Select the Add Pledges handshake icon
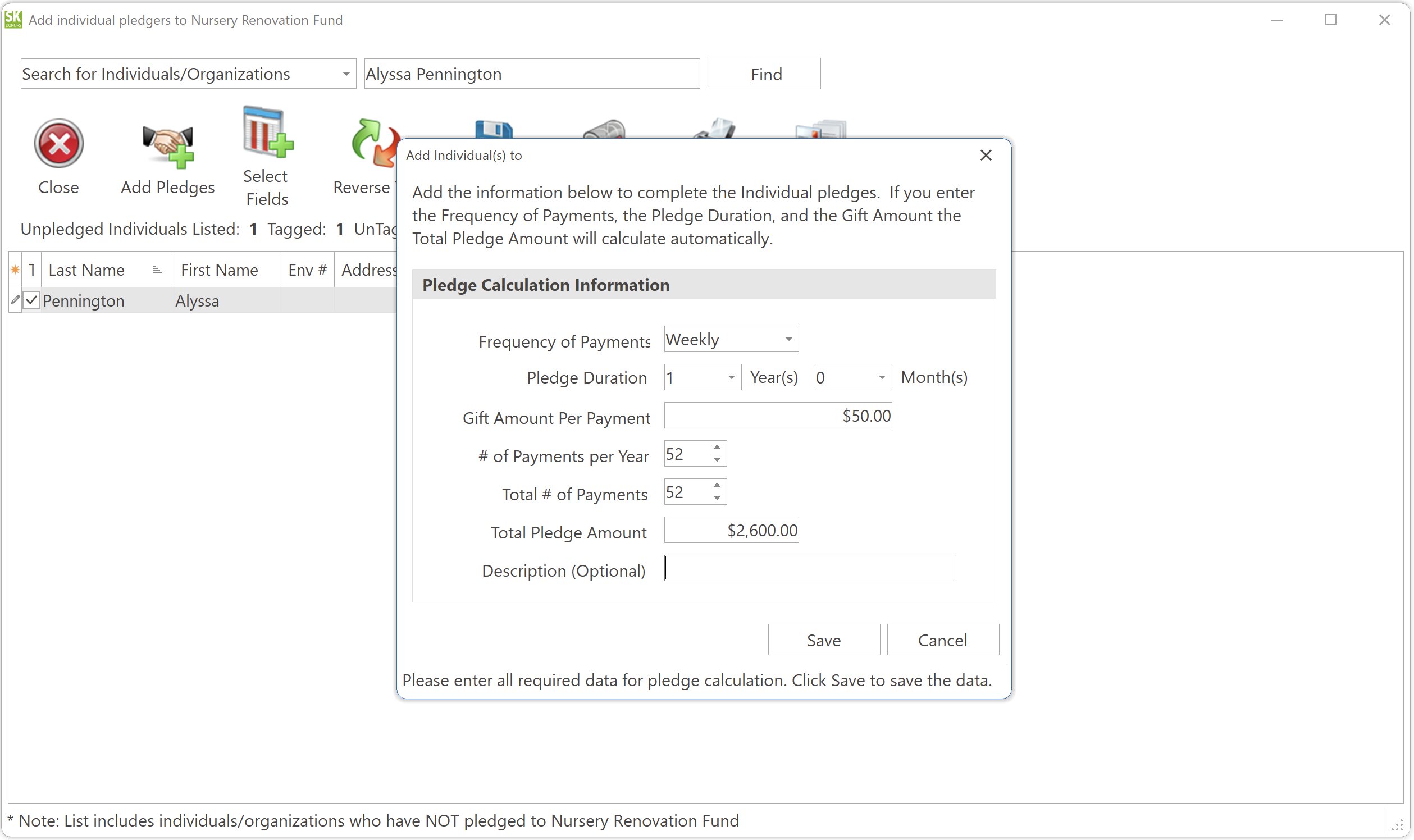 167,146
